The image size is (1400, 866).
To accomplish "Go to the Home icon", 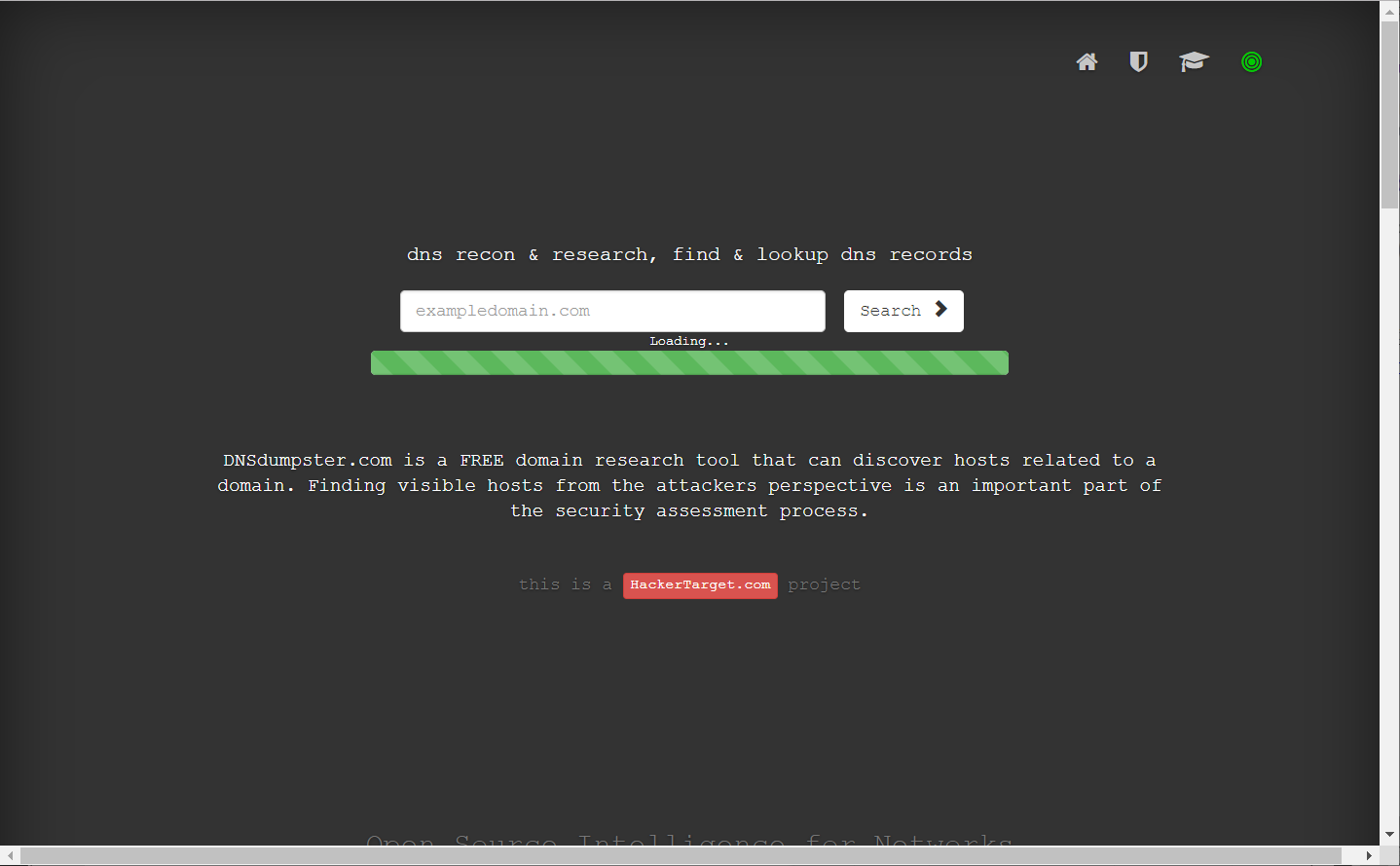I will 1087,62.
